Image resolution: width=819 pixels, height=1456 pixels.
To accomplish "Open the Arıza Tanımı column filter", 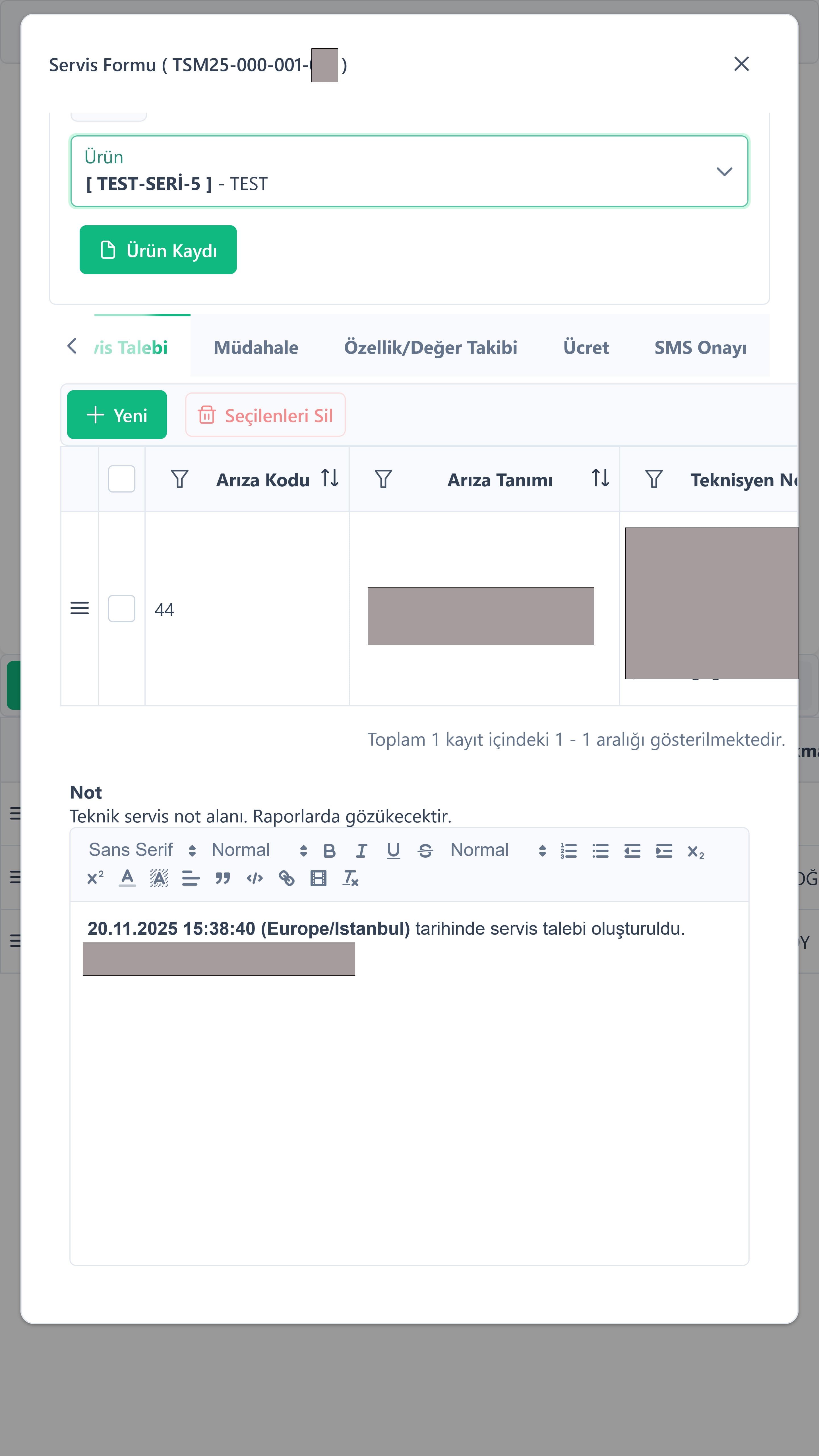I will [x=383, y=479].
